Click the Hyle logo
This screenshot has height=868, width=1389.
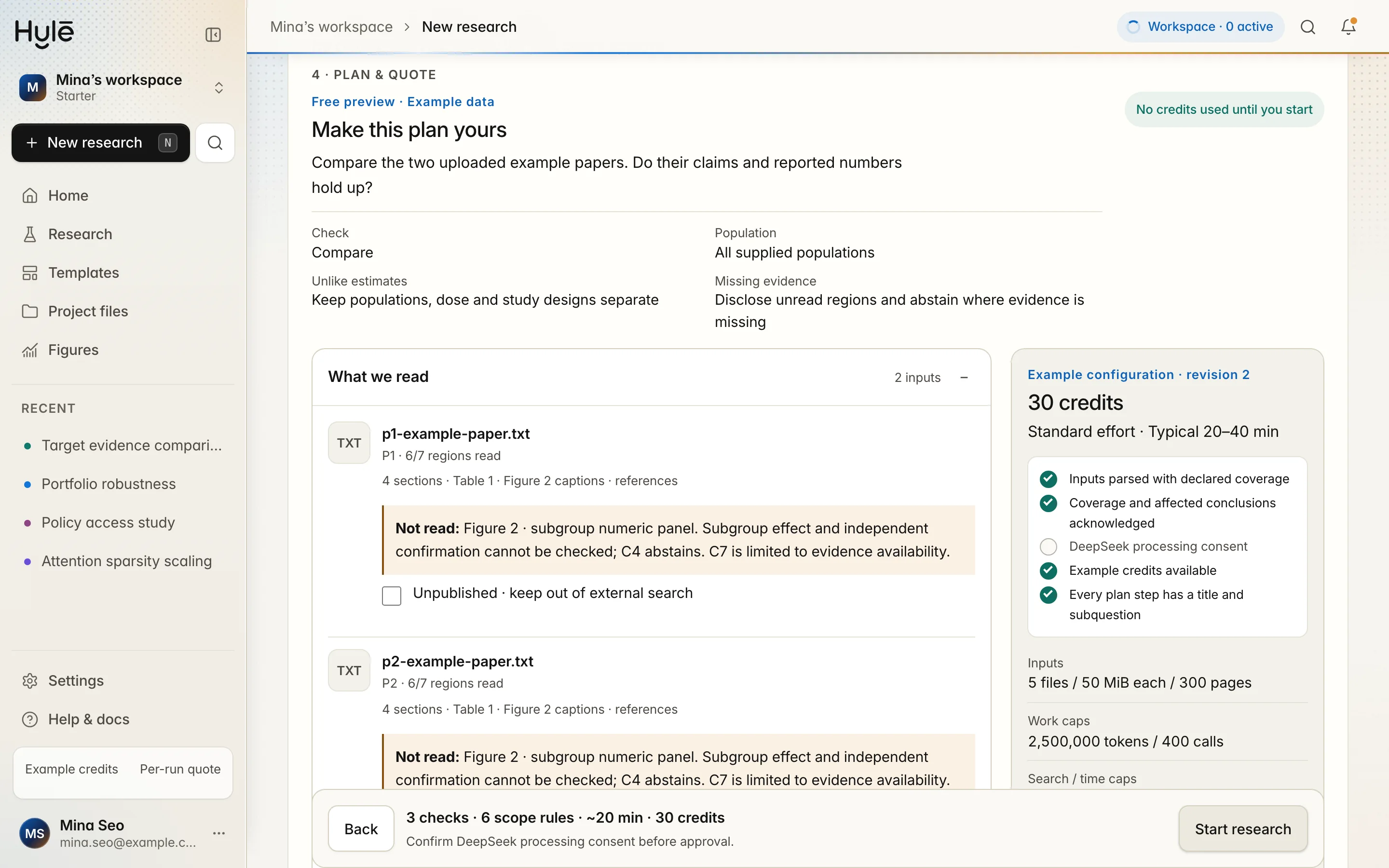[x=44, y=33]
